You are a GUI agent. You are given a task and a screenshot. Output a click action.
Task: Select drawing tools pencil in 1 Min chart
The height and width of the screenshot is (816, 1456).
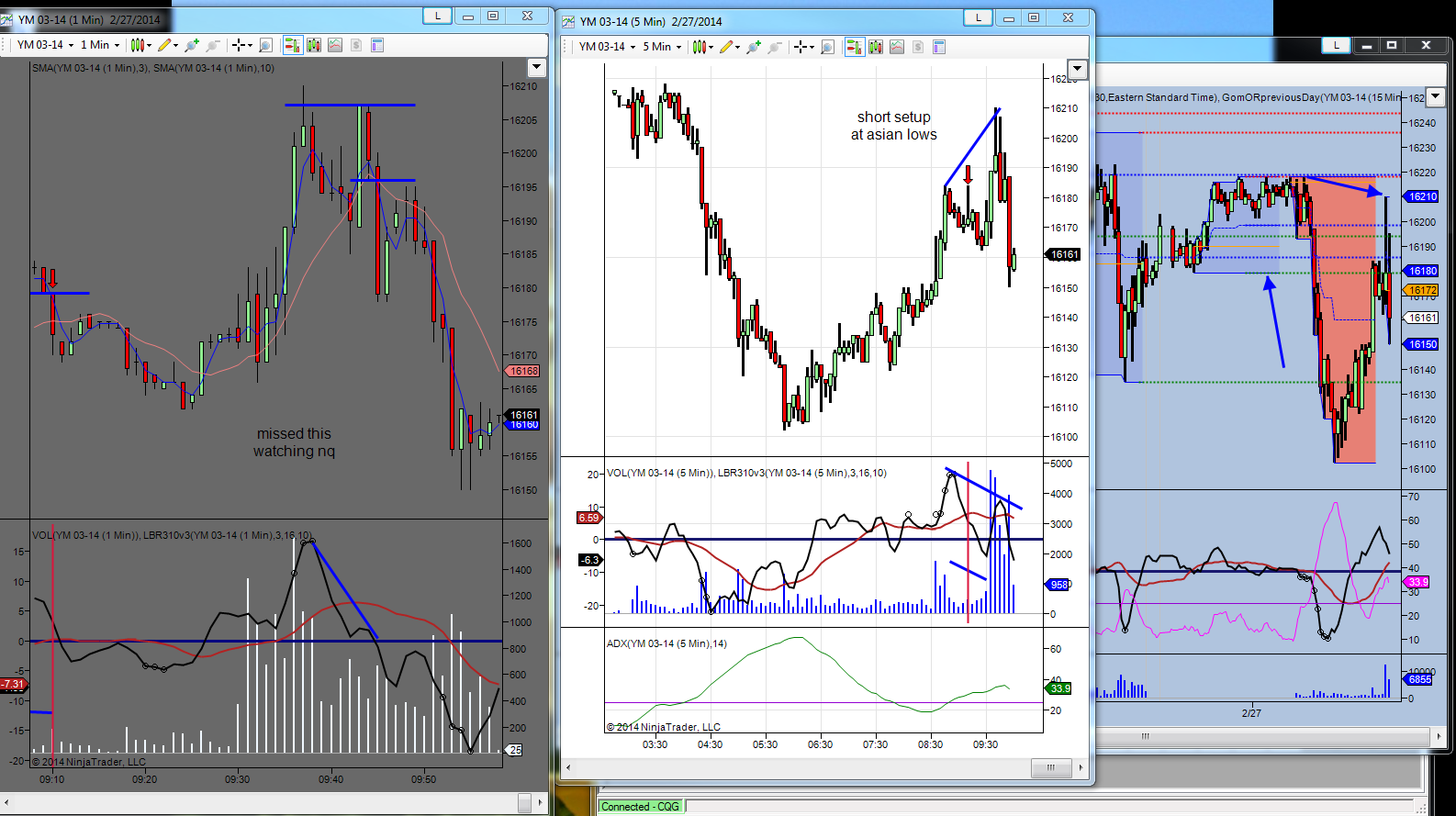click(164, 45)
